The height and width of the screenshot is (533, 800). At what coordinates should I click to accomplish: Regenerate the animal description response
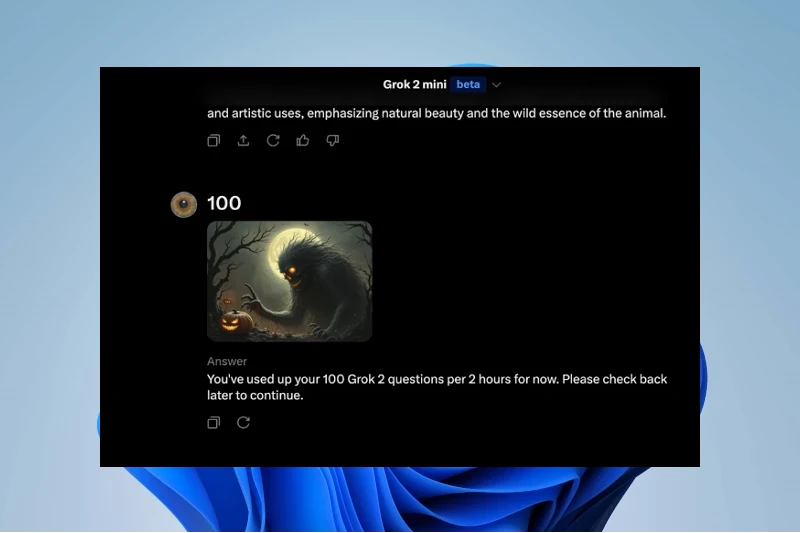coord(273,140)
